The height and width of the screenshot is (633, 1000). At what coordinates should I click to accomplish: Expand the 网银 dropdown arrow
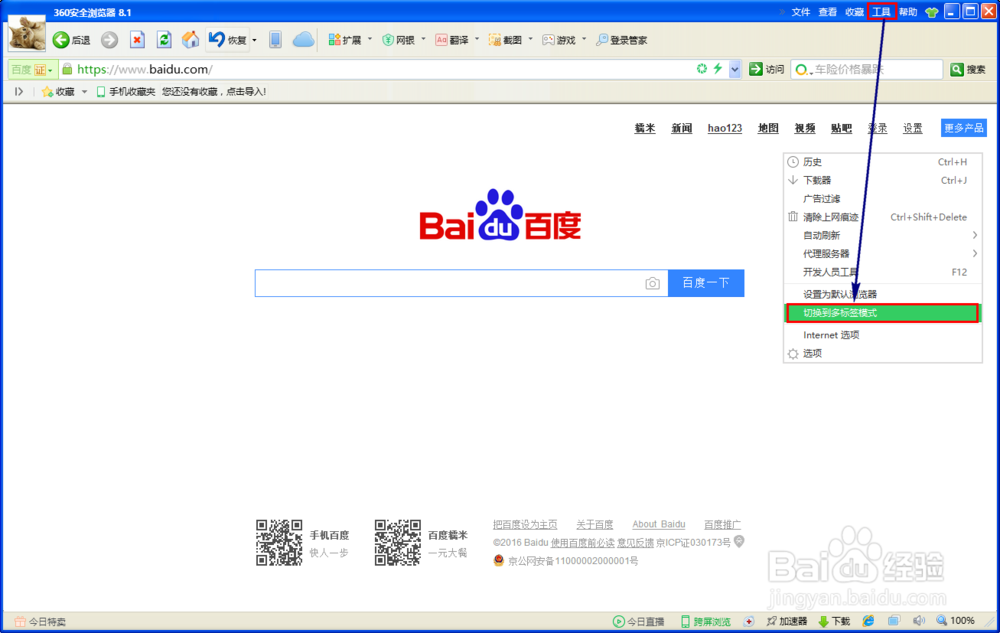coord(423,40)
